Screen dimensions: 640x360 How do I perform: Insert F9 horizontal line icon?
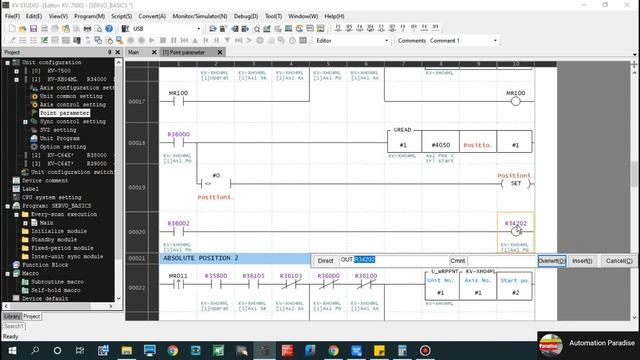424,28
